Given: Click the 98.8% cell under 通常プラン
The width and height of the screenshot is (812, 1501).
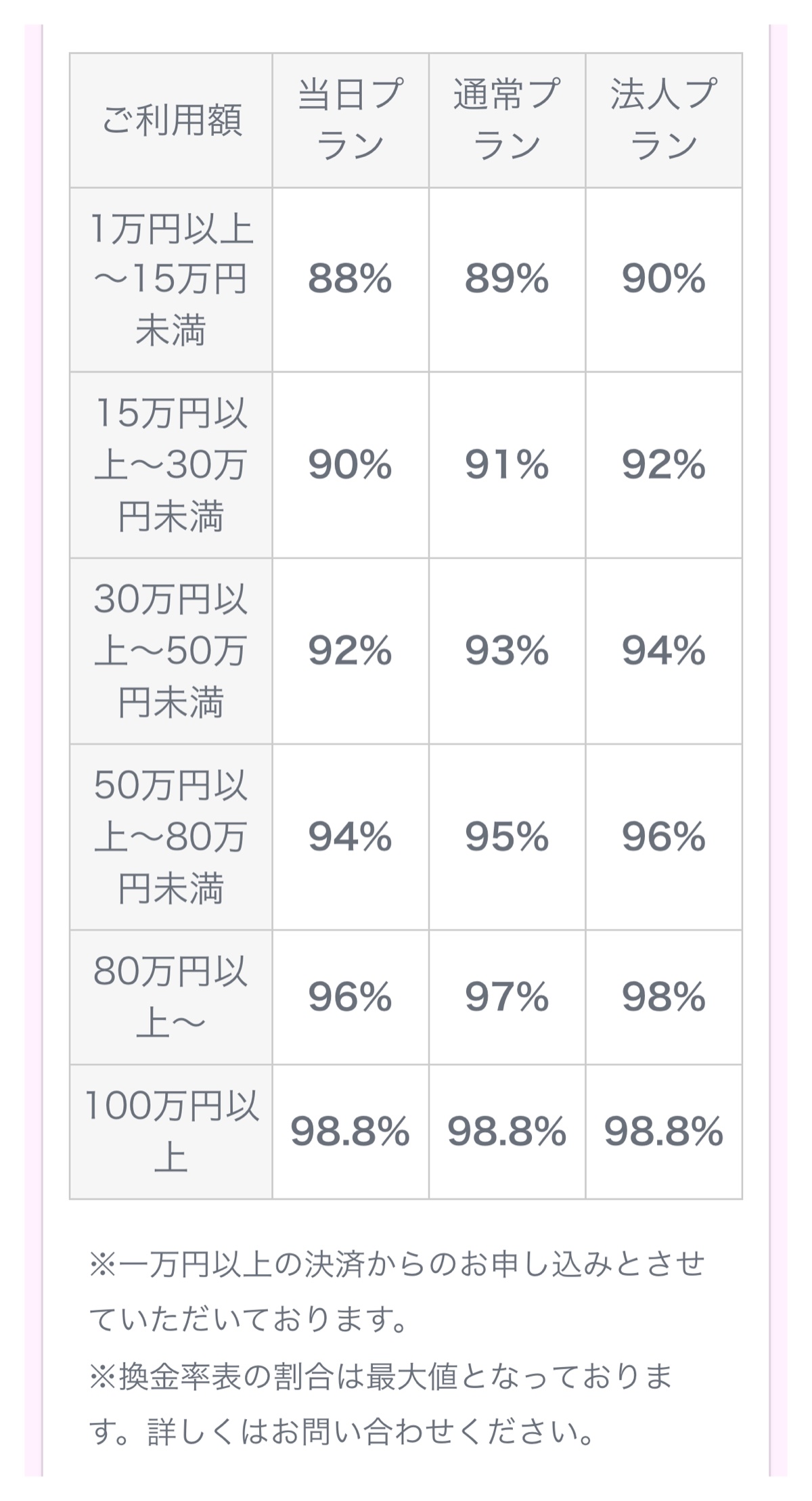Looking at the screenshot, I should point(507,1132).
